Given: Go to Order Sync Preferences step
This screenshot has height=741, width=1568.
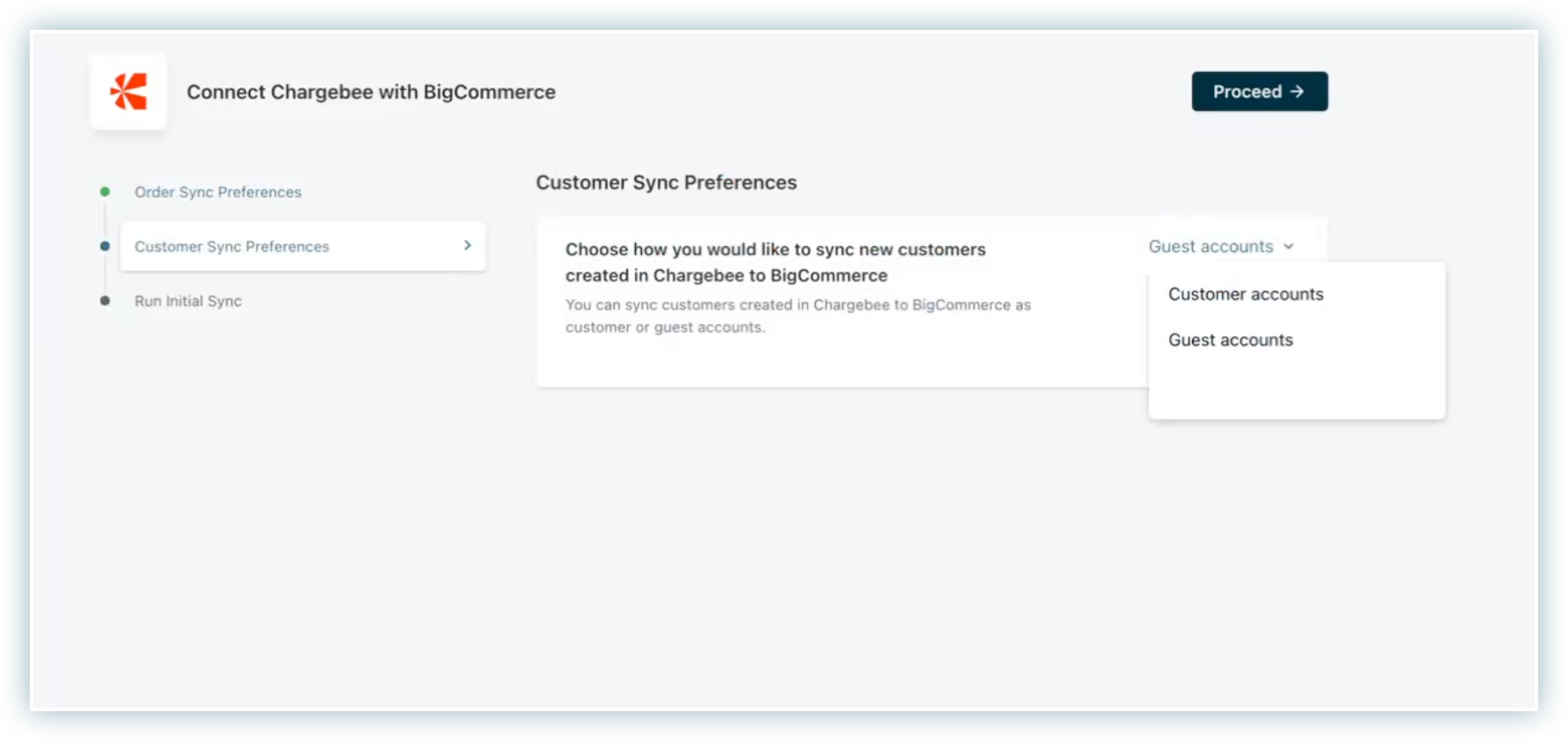Looking at the screenshot, I should click(x=217, y=192).
